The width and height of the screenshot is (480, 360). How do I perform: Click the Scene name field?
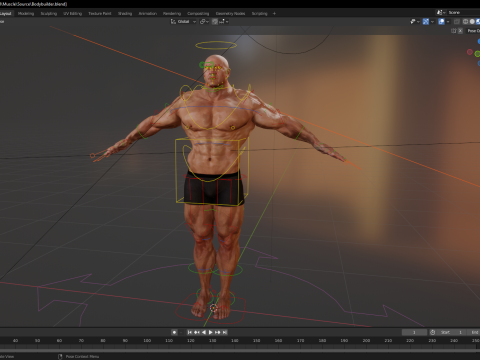[x=464, y=12]
